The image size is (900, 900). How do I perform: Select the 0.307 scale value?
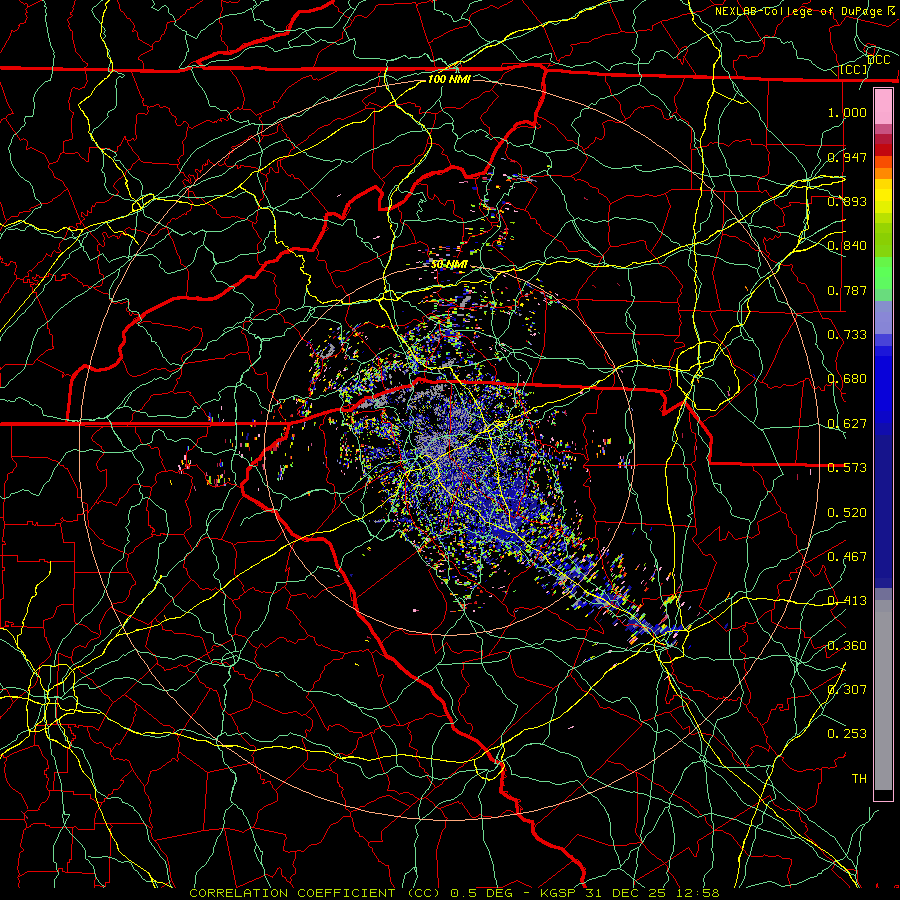coord(847,690)
